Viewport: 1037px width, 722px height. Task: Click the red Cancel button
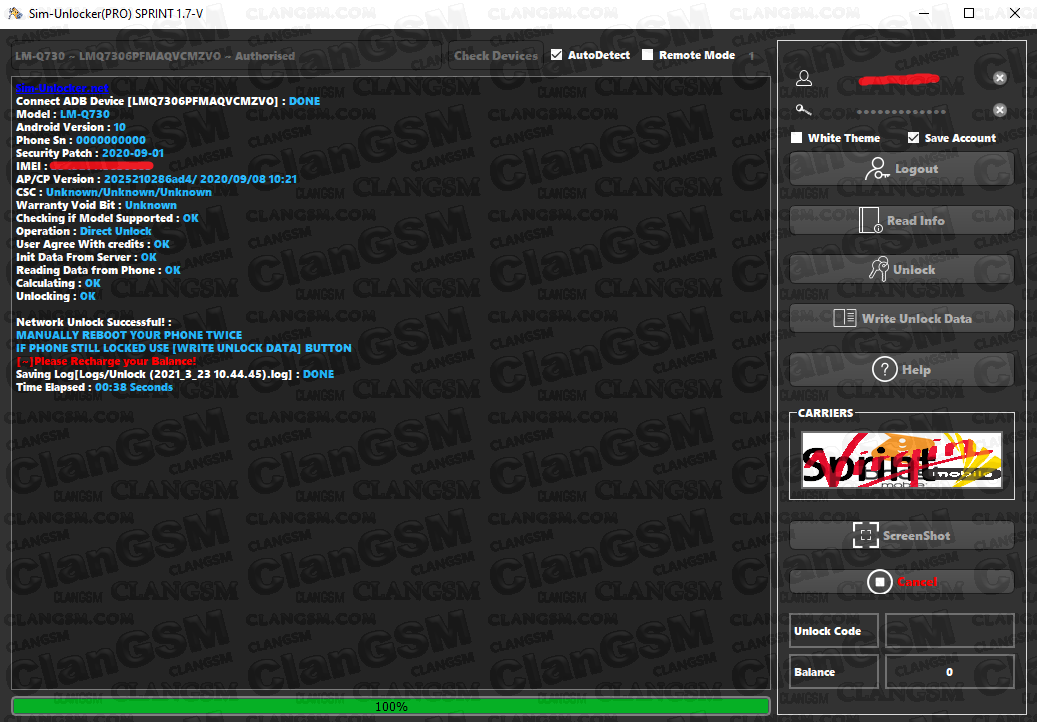tap(901, 582)
